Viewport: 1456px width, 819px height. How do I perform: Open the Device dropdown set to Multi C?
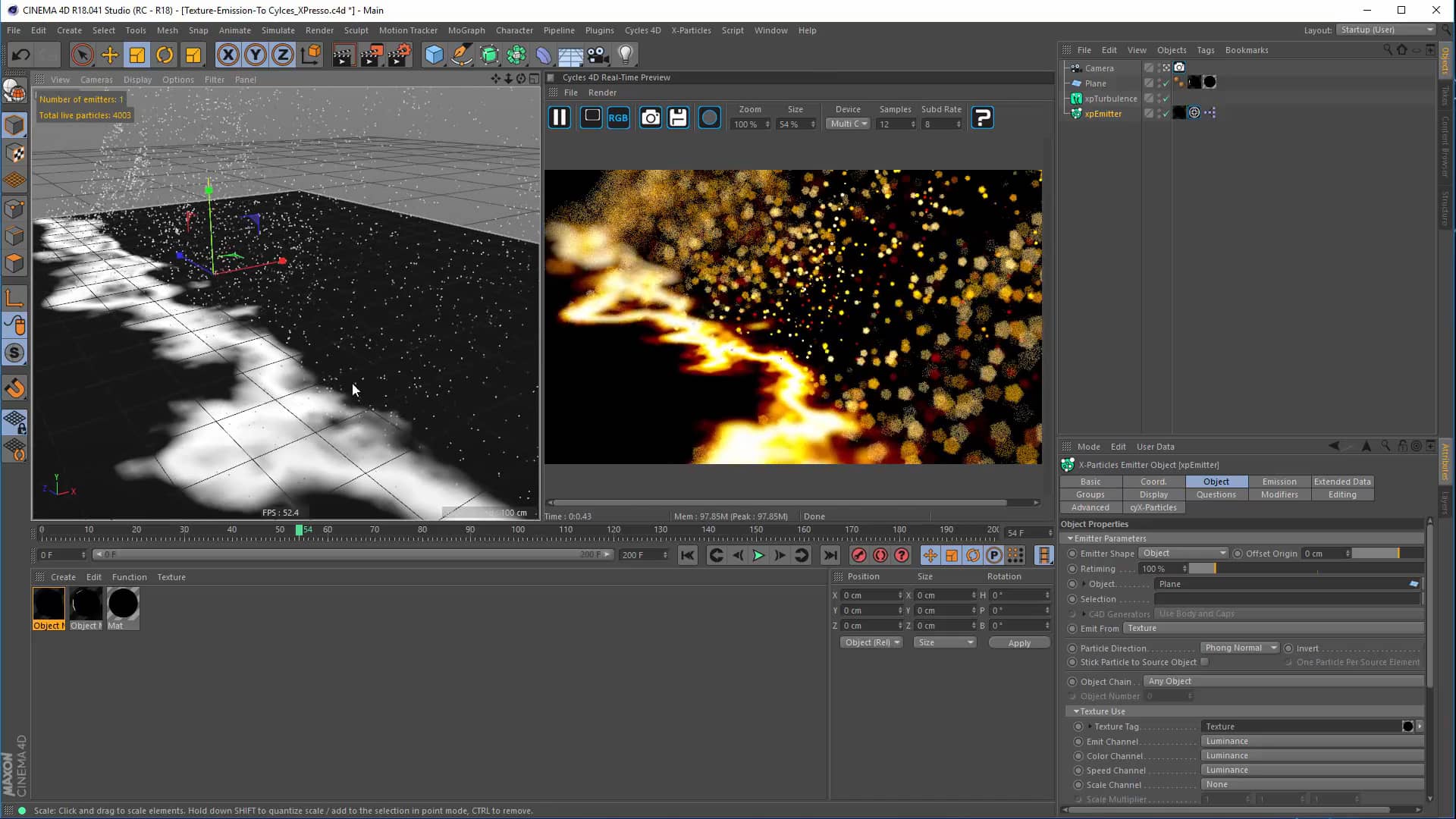(x=847, y=124)
